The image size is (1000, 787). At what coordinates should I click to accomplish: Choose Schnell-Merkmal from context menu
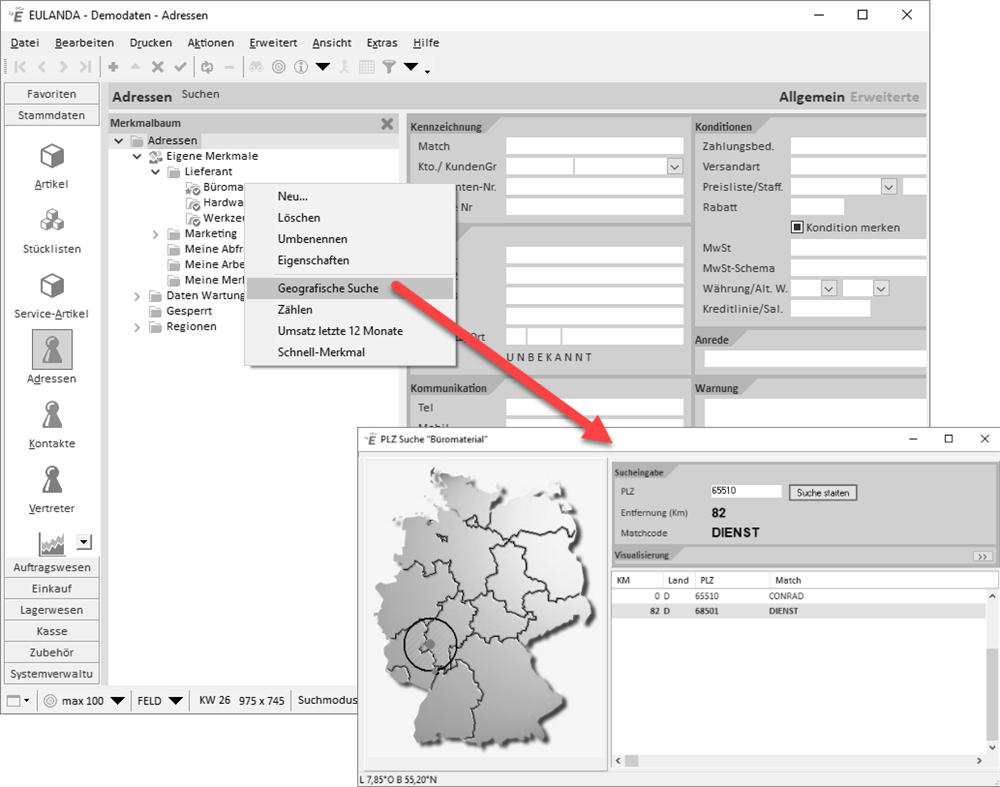[349, 352]
